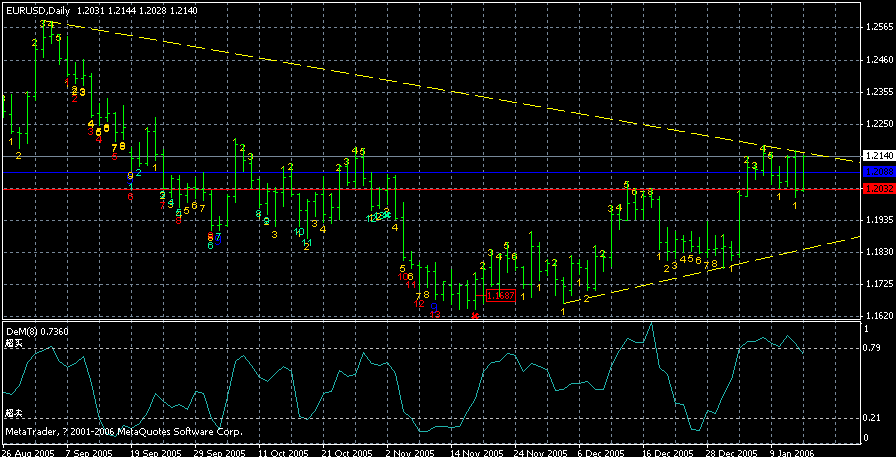This screenshot has width=896, height=457.
Task: Select the red boxed 1.1637 price label
Action: pos(499,296)
